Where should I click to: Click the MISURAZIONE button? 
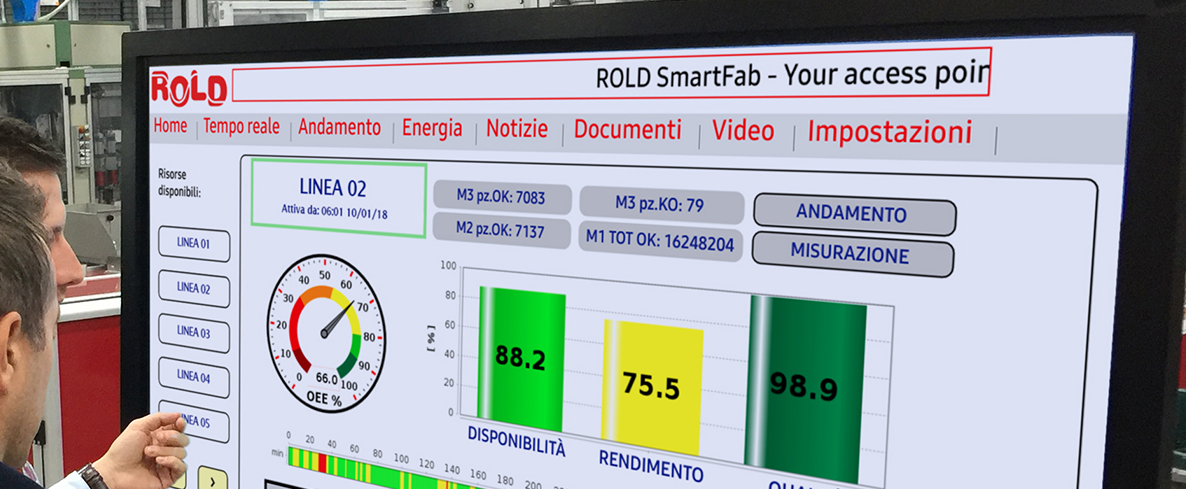point(852,253)
